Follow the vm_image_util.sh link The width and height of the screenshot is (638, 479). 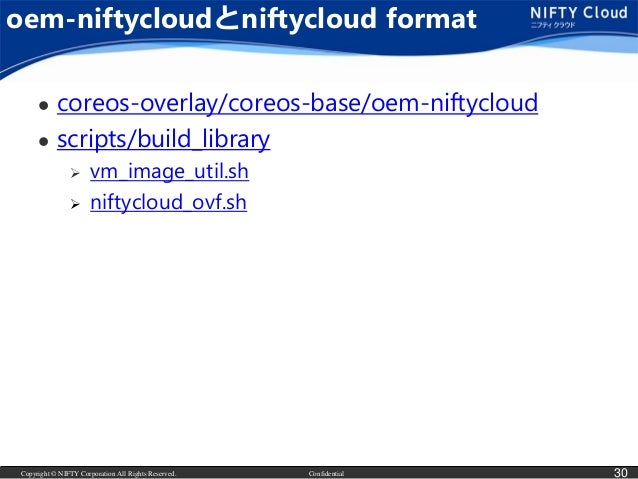(169, 171)
